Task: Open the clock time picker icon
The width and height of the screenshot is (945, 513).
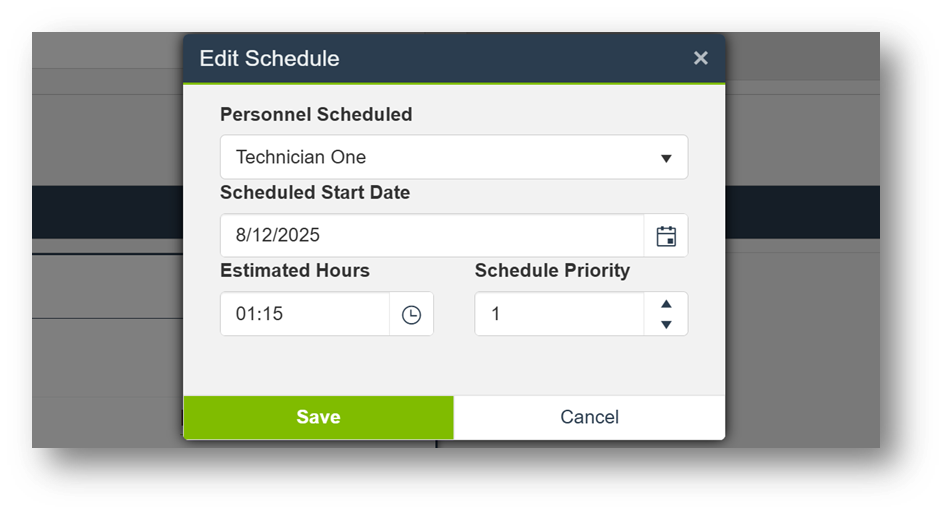Action: (411, 314)
